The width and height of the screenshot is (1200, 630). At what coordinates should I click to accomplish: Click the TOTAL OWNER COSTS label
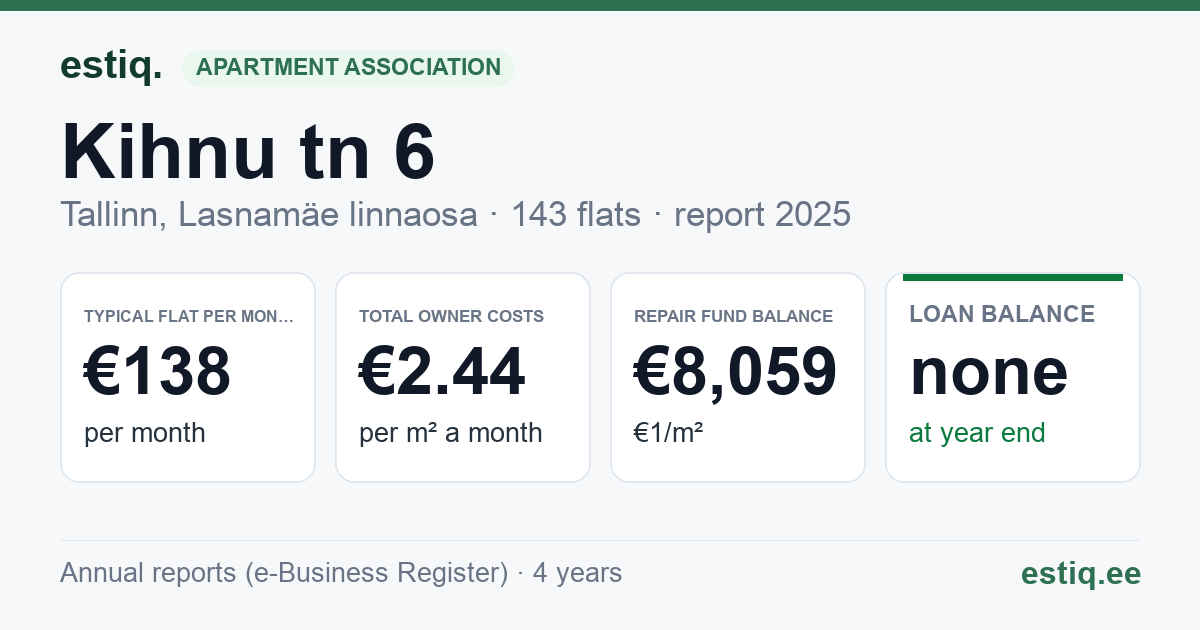click(452, 316)
